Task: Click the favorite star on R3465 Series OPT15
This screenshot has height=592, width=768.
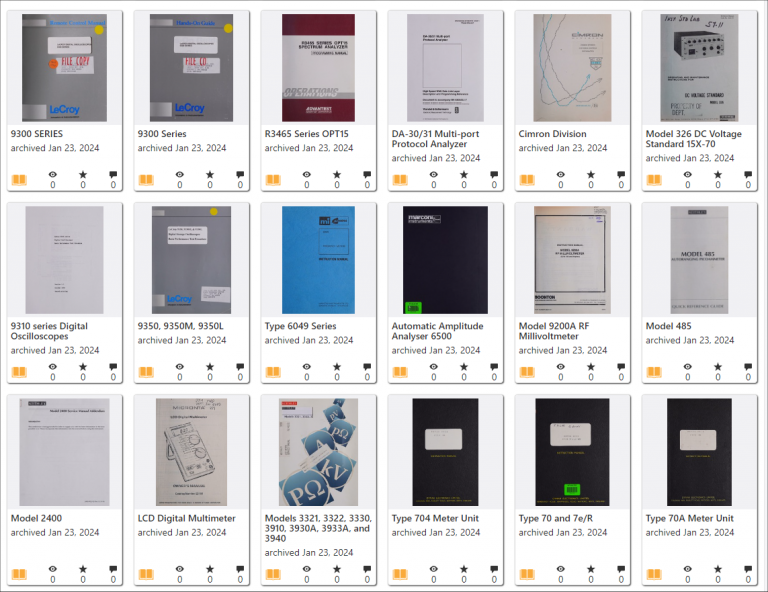Action: pyautogui.click(x=337, y=174)
